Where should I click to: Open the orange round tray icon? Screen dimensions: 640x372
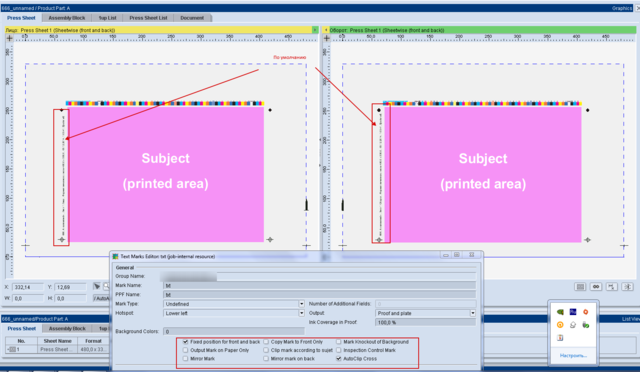560,325
